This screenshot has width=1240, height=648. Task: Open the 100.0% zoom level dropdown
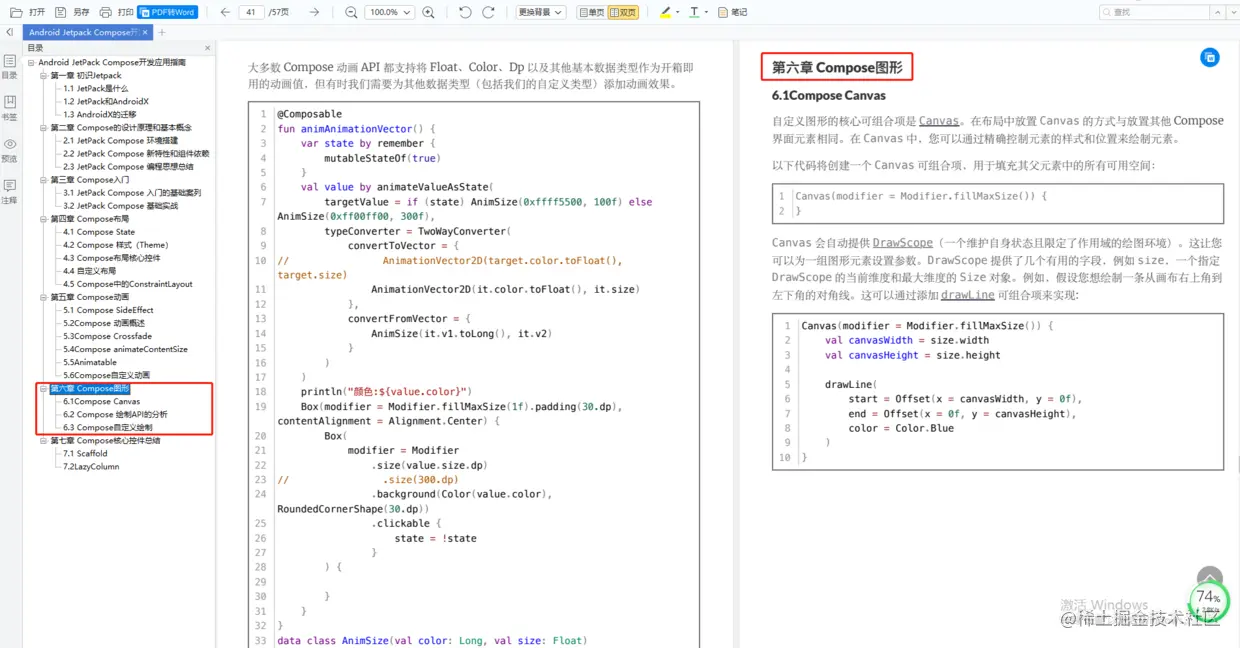click(x=389, y=12)
